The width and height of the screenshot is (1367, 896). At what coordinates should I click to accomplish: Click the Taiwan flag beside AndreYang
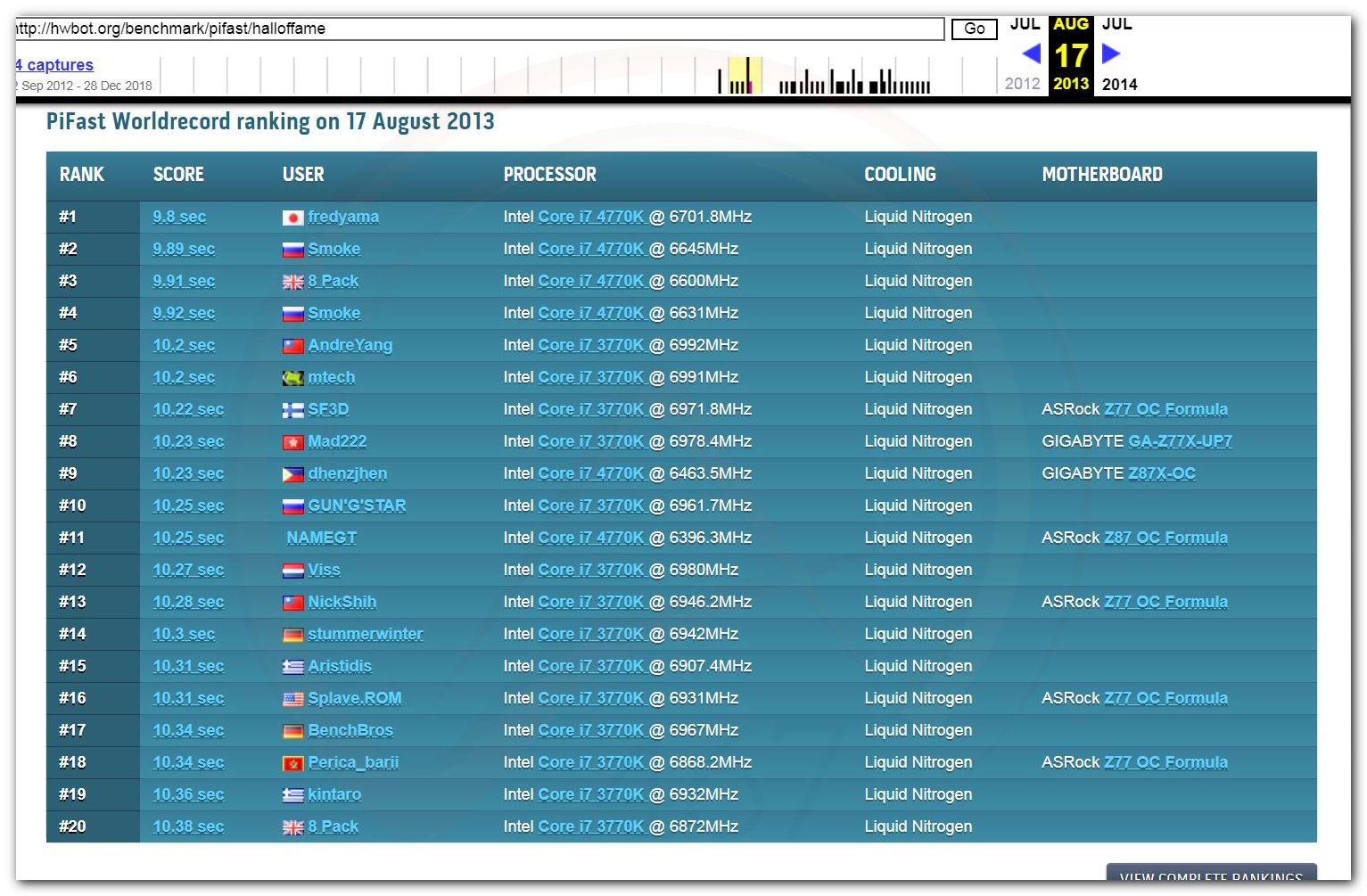point(292,346)
